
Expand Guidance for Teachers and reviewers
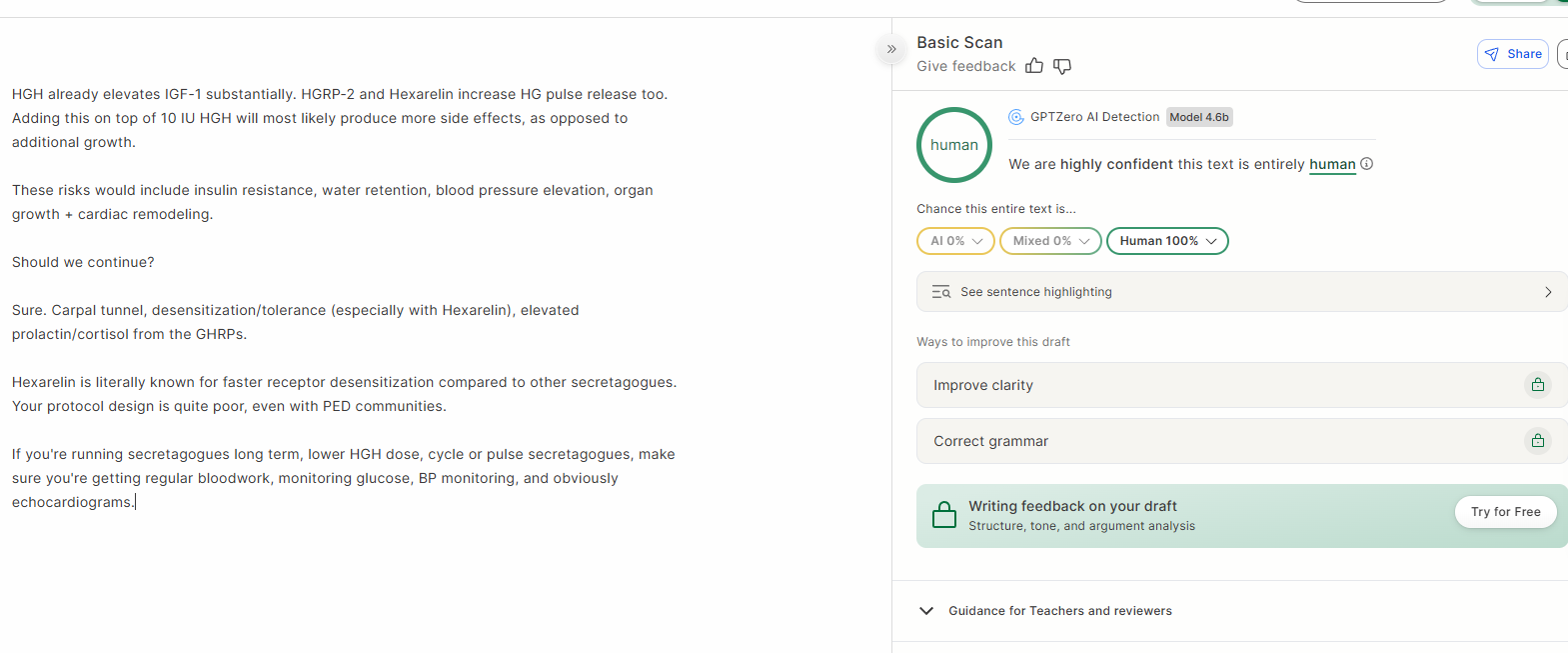1044,611
